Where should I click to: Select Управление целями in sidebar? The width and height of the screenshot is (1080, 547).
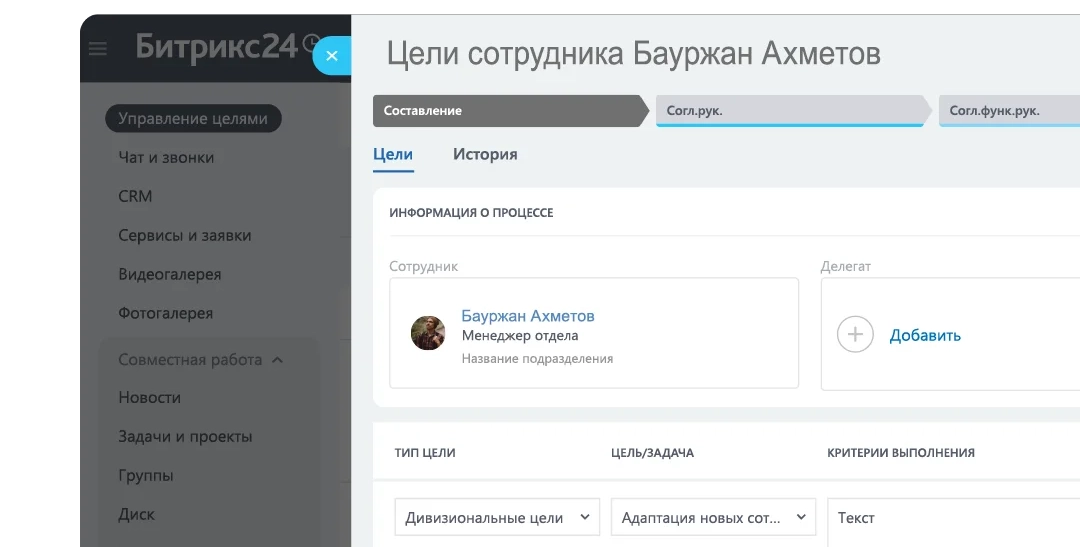click(193, 118)
